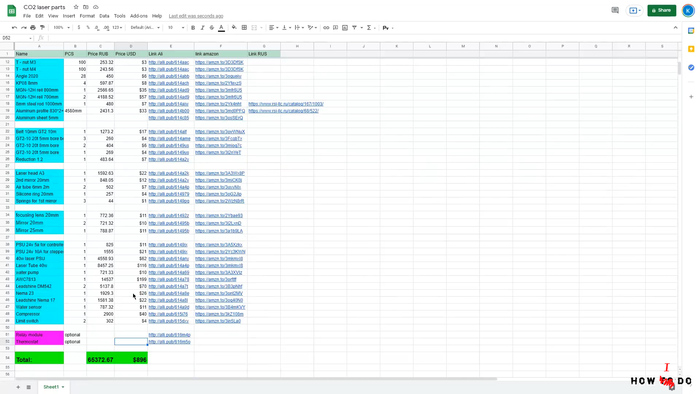The width and height of the screenshot is (700, 394).
Task: Open the borders tool
Action: tap(244, 28)
